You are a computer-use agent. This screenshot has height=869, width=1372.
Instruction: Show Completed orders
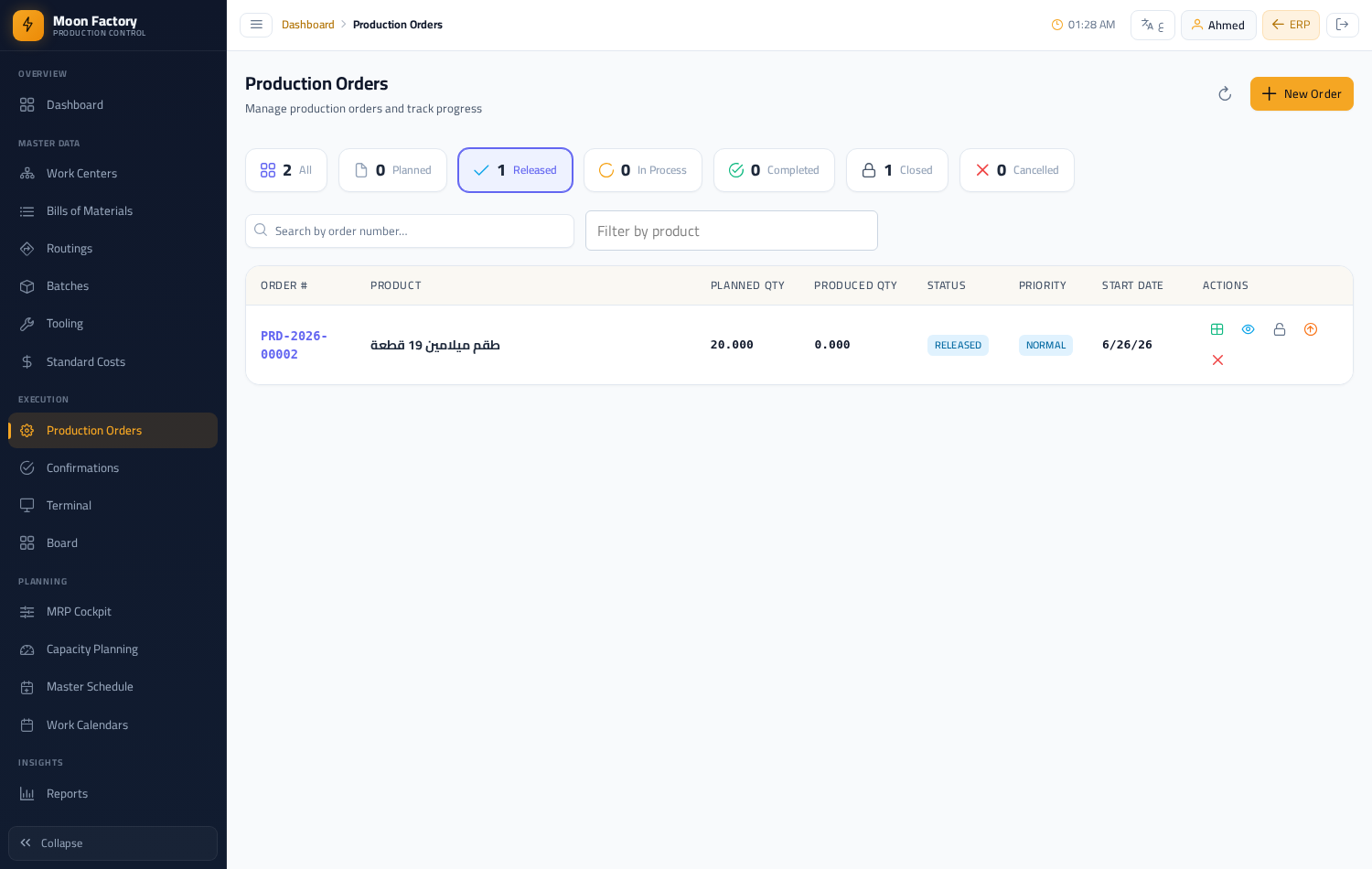(x=774, y=170)
